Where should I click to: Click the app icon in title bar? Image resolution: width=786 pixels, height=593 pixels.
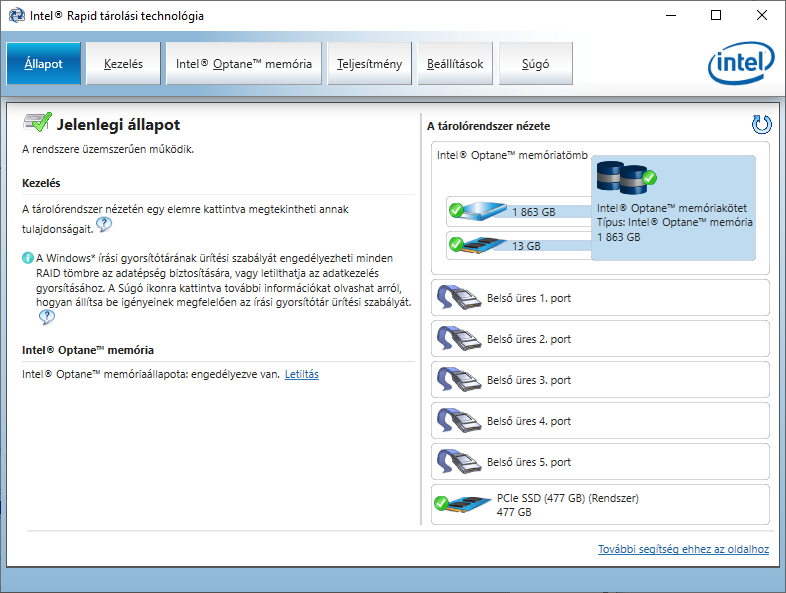click(x=17, y=16)
